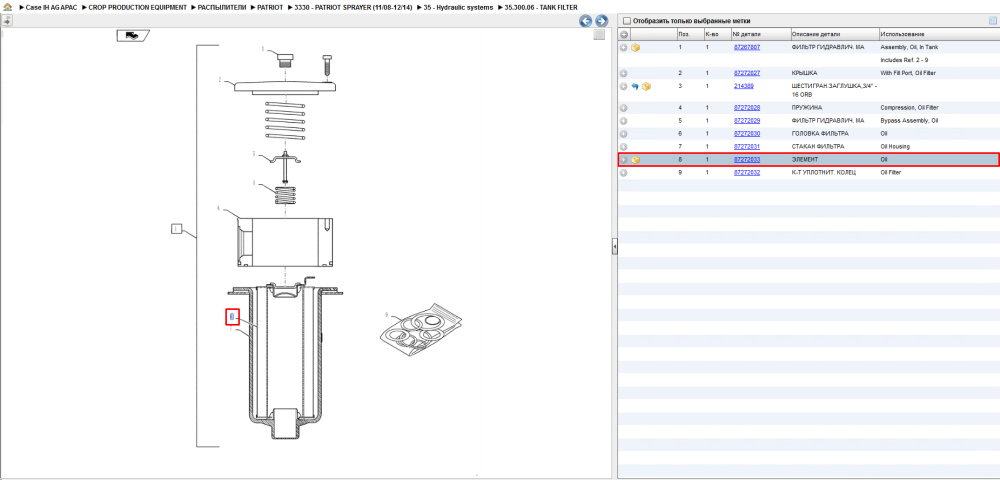This screenshot has height=480, width=1000.
Task: Open part number link 87272032
Action: [x=747, y=172]
